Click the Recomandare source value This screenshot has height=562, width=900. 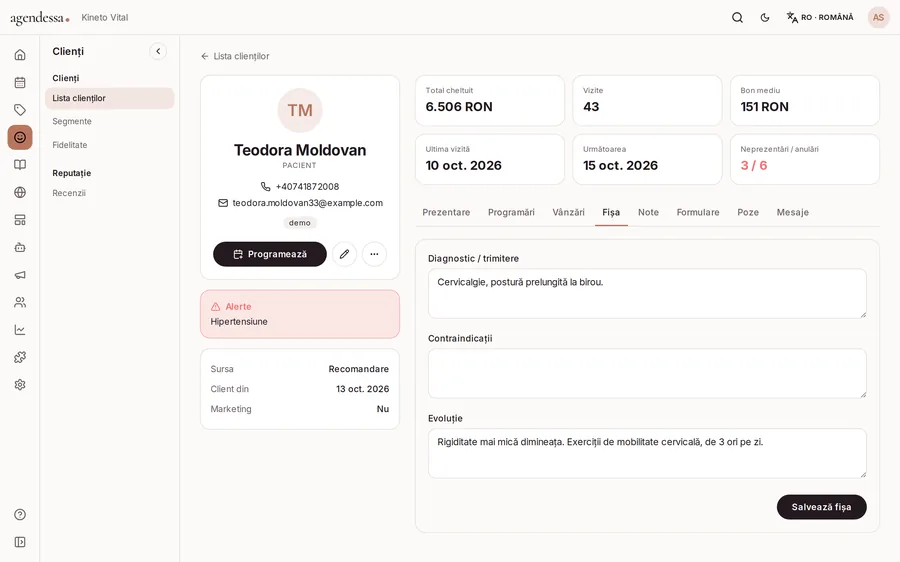tap(359, 369)
